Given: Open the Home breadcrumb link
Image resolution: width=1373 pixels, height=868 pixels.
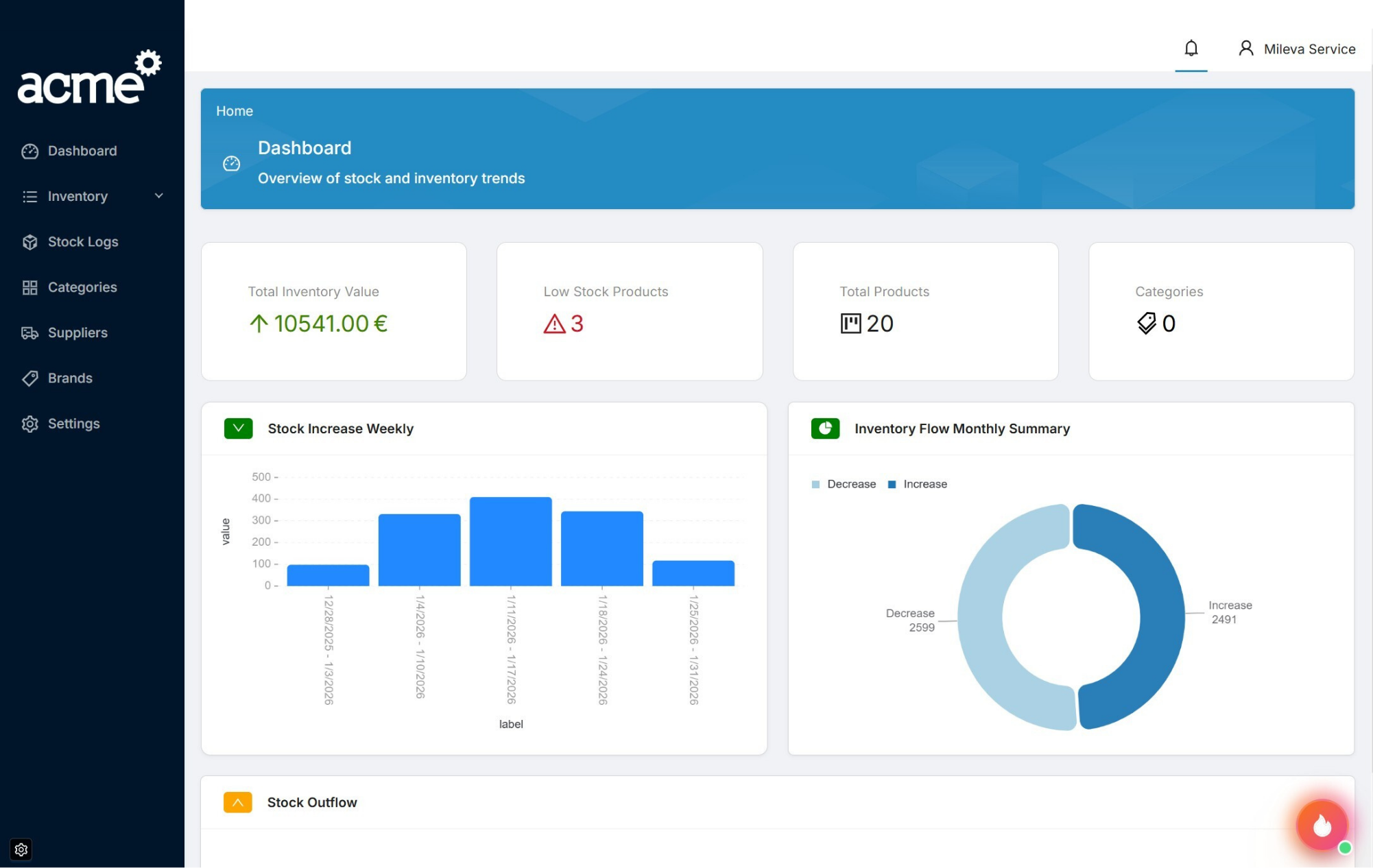Looking at the screenshot, I should pos(234,110).
